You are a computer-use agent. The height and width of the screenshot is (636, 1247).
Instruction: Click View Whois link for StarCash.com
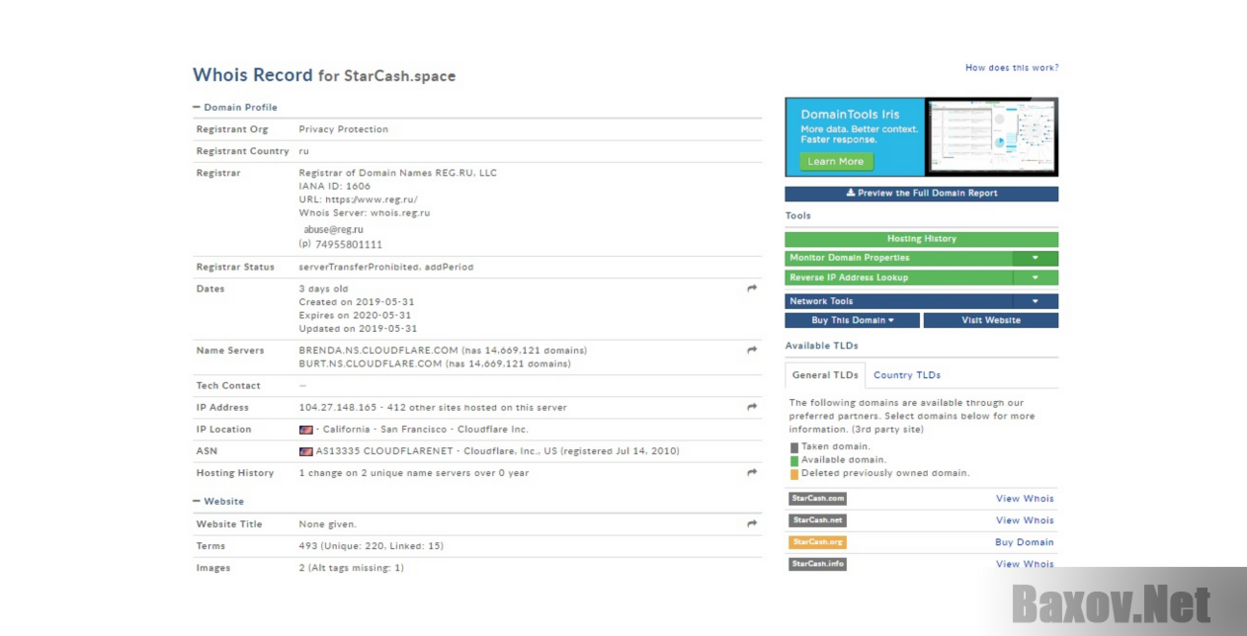pos(1025,499)
